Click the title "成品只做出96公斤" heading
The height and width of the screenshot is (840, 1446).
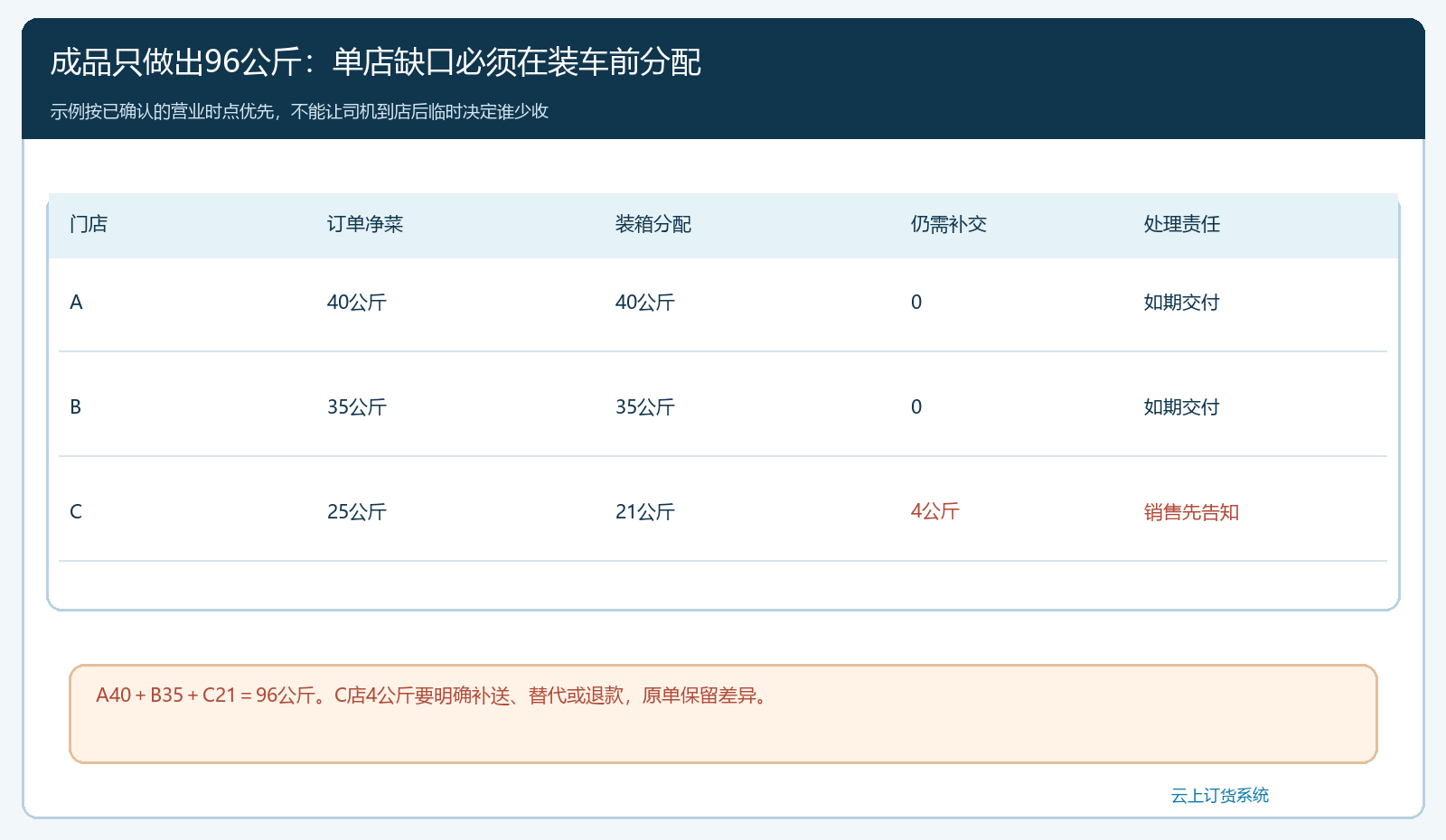(376, 62)
